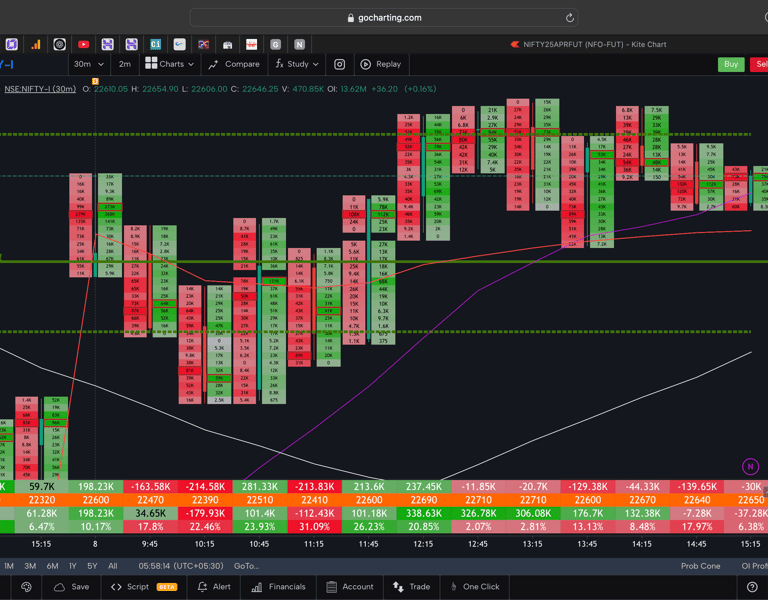Image resolution: width=768 pixels, height=600 pixels.
Task: Select 1M date range
Action: pyautogui.click(x=9, y=566)
